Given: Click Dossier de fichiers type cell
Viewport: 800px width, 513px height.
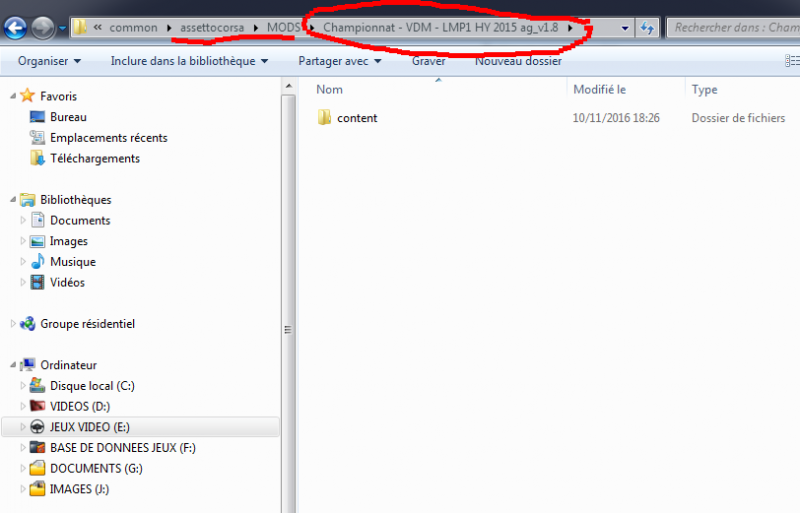Looking at the screenshot, I should tap(738, 118).
